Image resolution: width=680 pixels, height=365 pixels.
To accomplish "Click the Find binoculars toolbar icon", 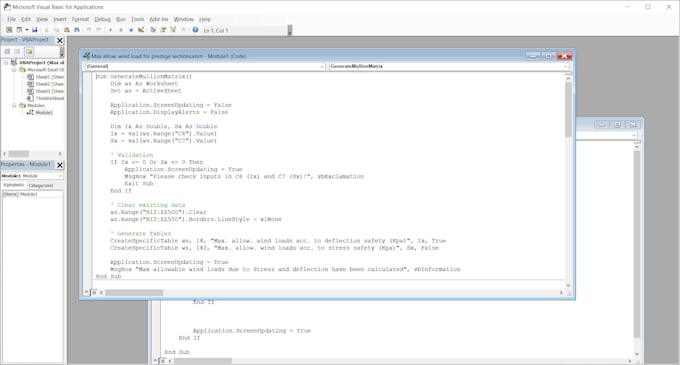I will 77,30.
